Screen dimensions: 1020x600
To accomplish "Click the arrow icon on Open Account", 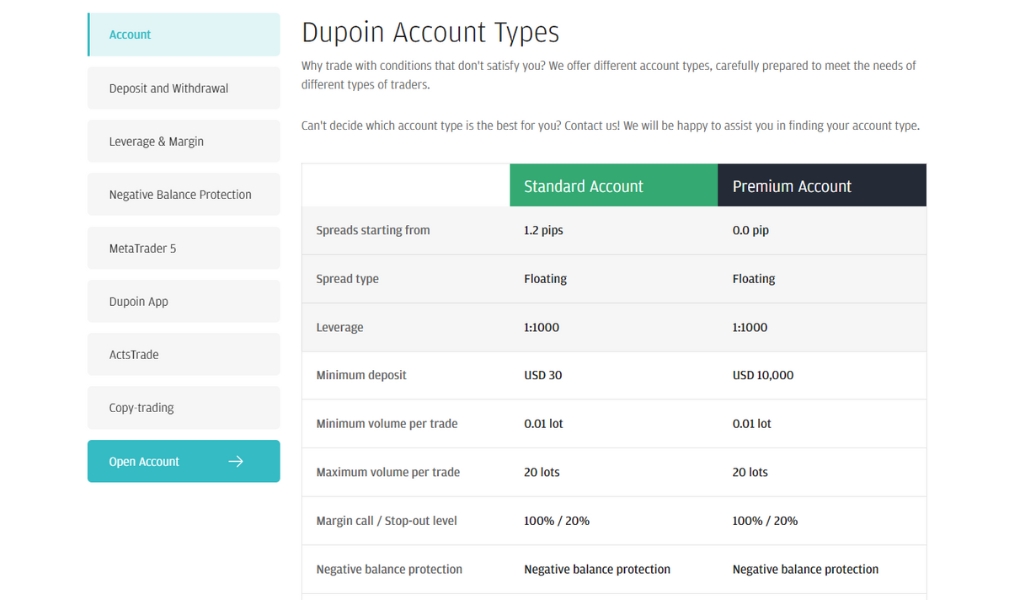I will [x=236, y=461].
